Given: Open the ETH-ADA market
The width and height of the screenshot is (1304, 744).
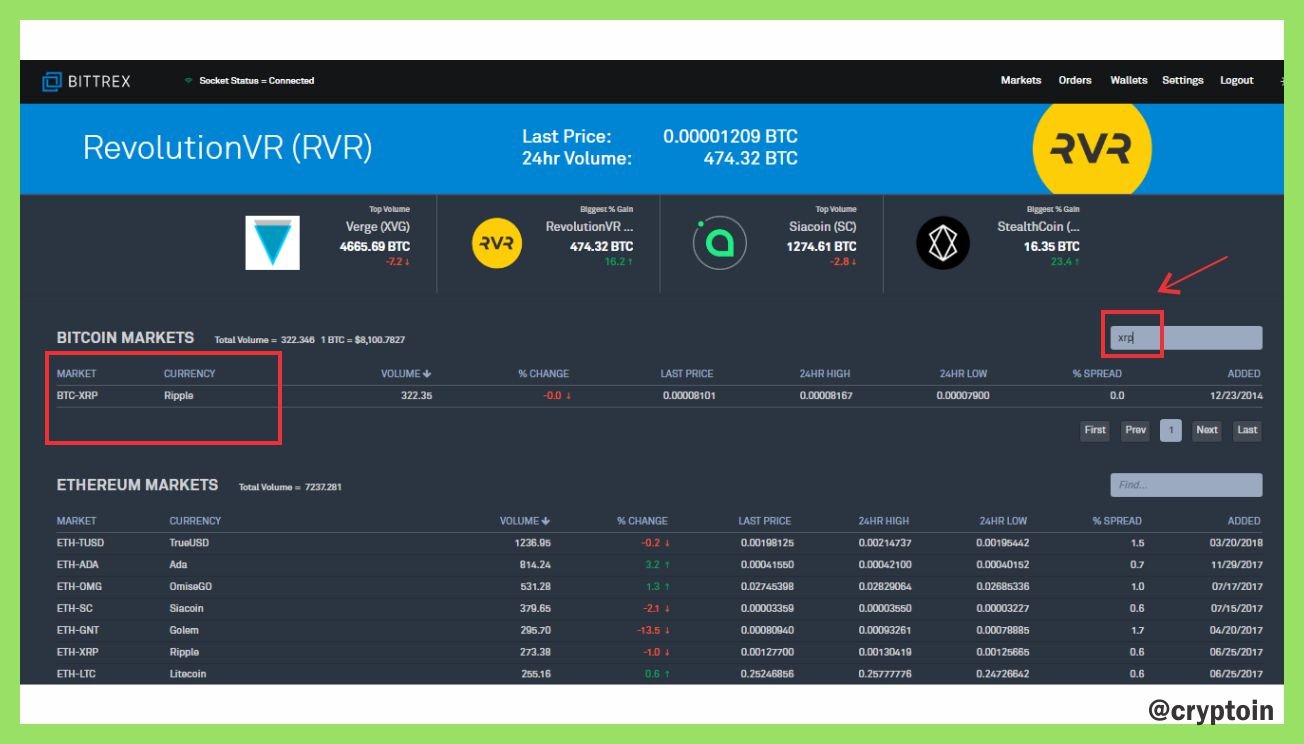Looking at the screenshot, I should (x=77, y=565).
